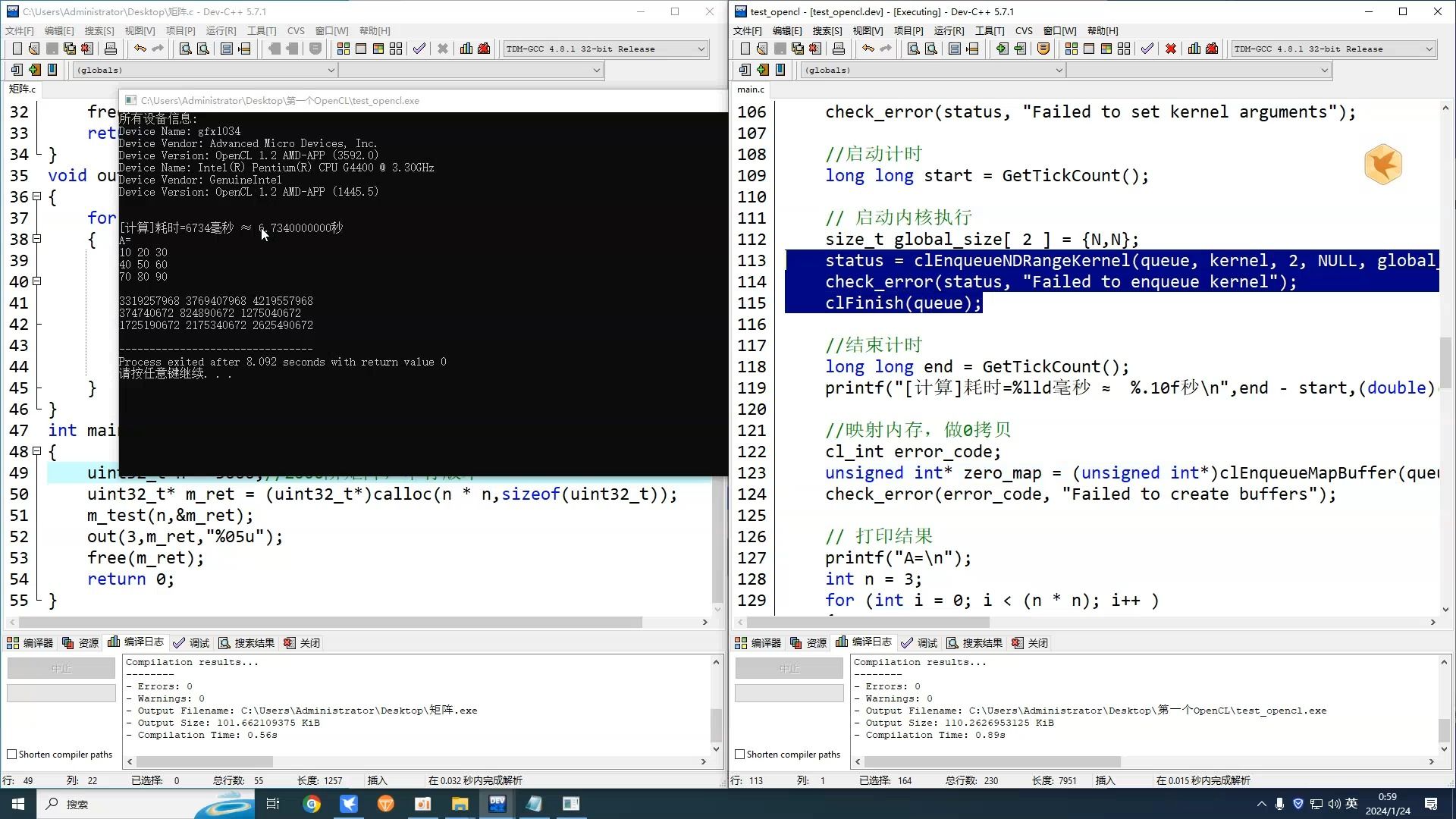Click the Save All icon in left toolbar
1456x819 pixels.
(x=70, y=49)
